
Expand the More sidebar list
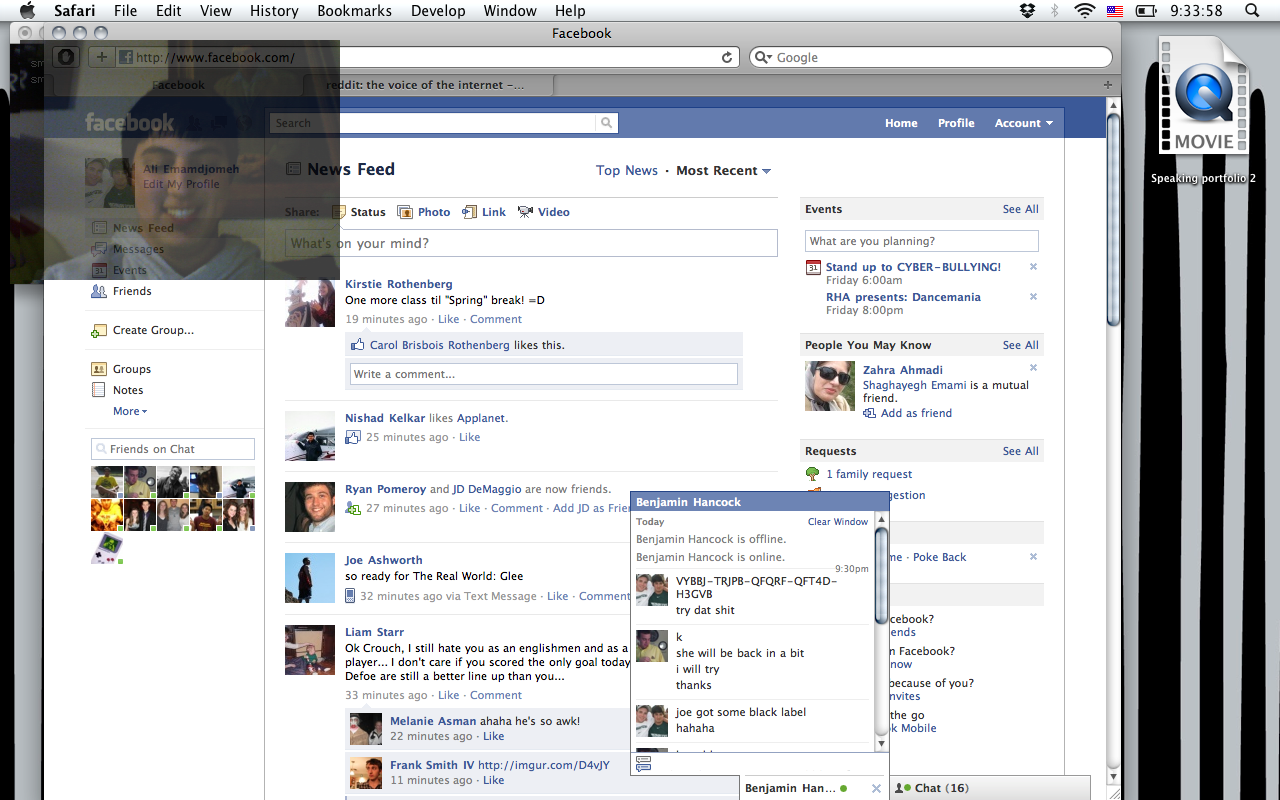130,411
